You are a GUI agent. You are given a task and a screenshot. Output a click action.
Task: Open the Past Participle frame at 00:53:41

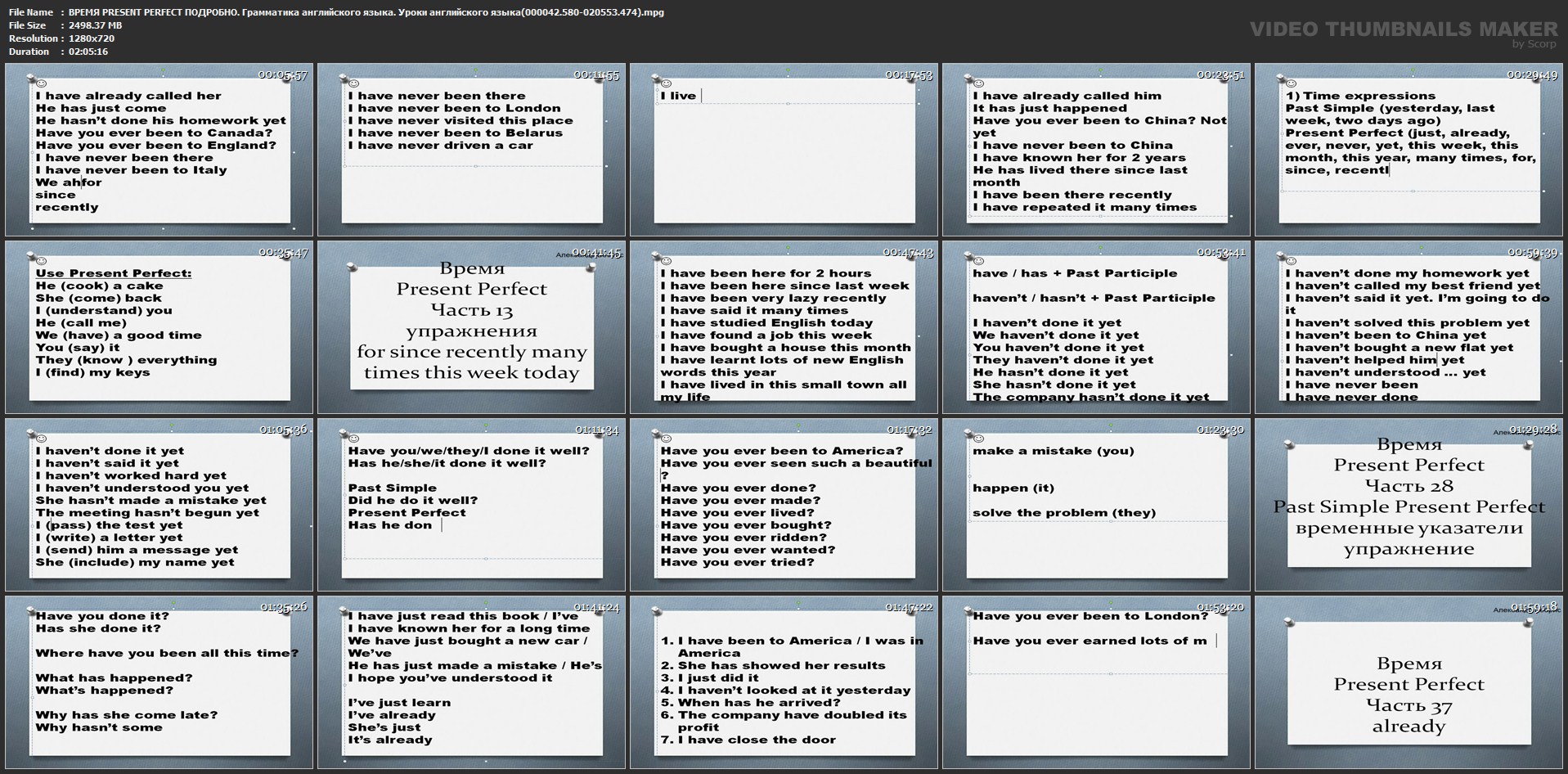click(1096, 327)
